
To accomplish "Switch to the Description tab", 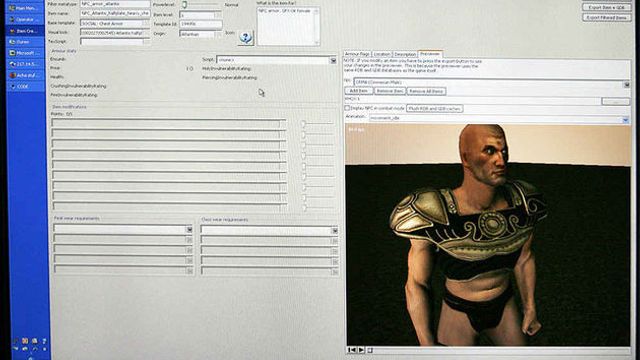I will [x=405, y=54].
